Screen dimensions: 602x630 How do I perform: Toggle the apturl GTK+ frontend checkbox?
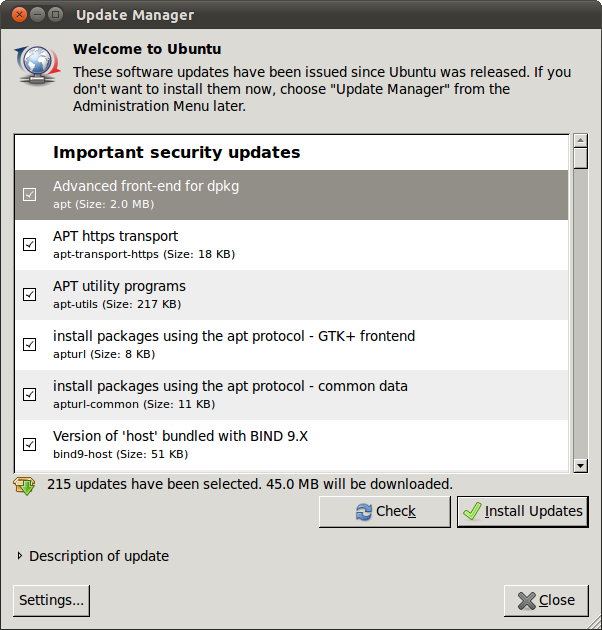coord(30,344)
